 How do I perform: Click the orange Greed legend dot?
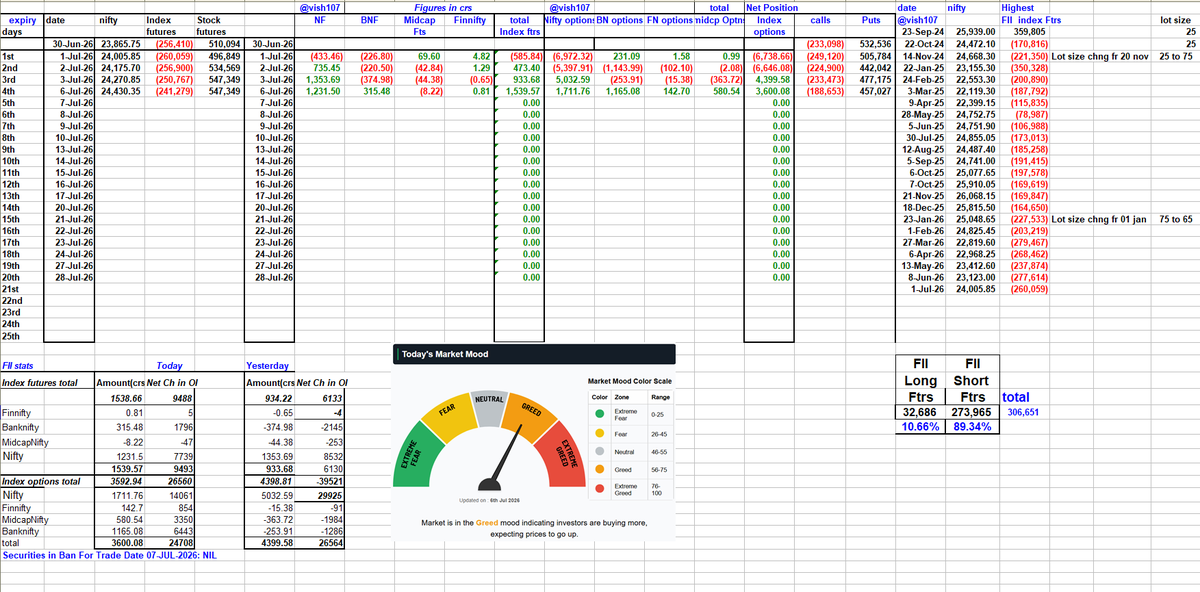598,469
